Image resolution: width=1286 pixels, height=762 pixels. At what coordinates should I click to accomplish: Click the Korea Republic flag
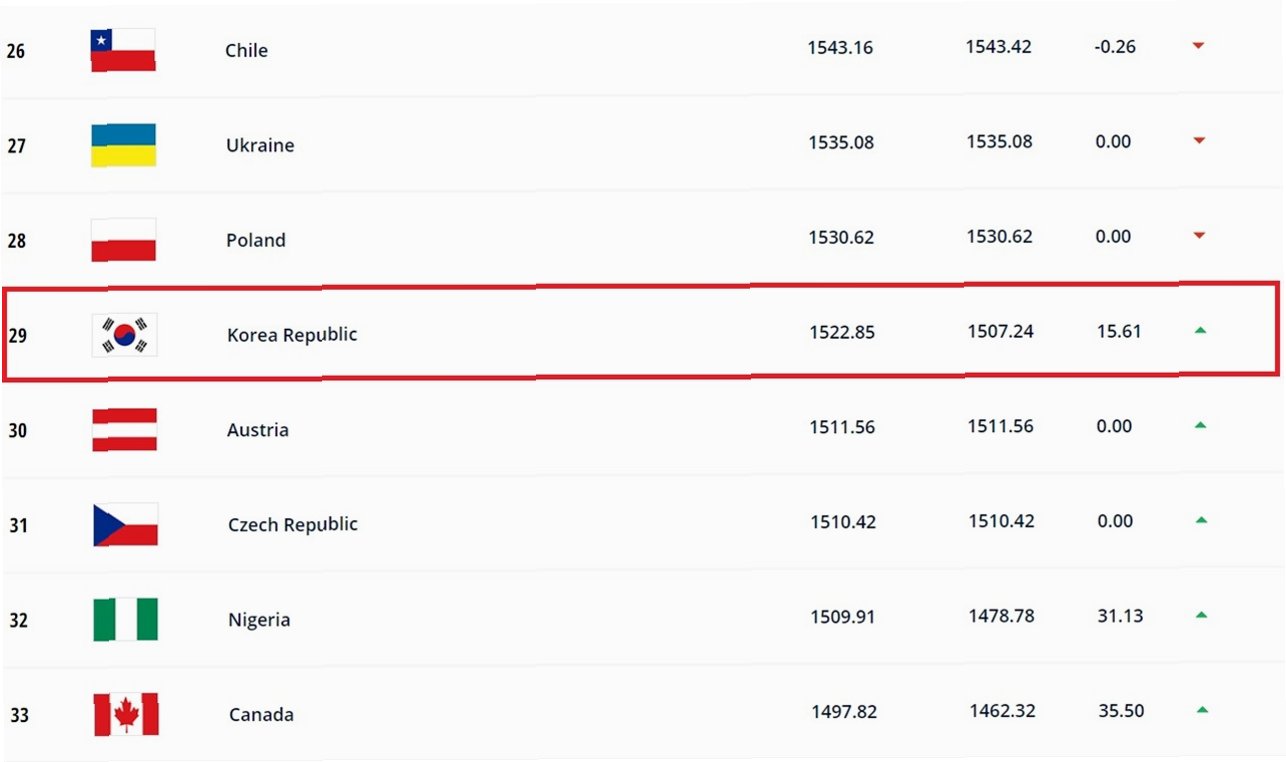pyautogui.click(x=124, y=335)
